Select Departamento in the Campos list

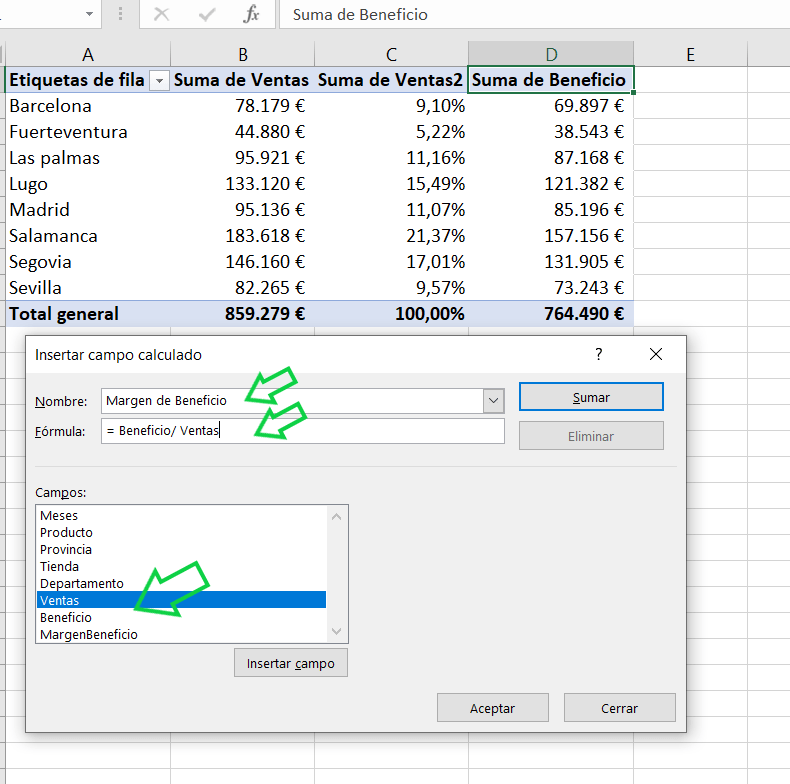(181, 583)
